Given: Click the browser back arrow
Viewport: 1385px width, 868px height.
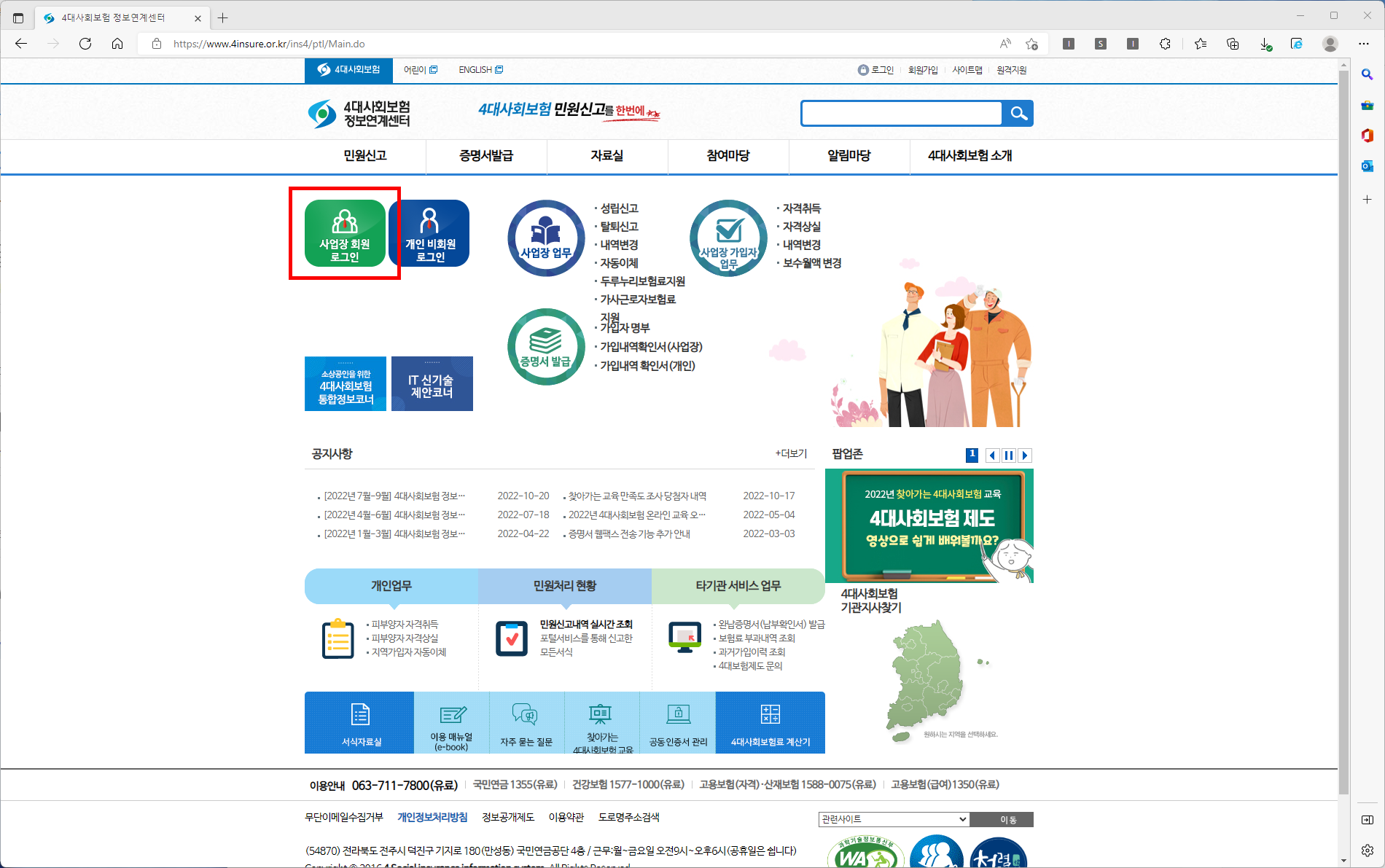Looking at the screenshot, I should (x=21, y=44).
